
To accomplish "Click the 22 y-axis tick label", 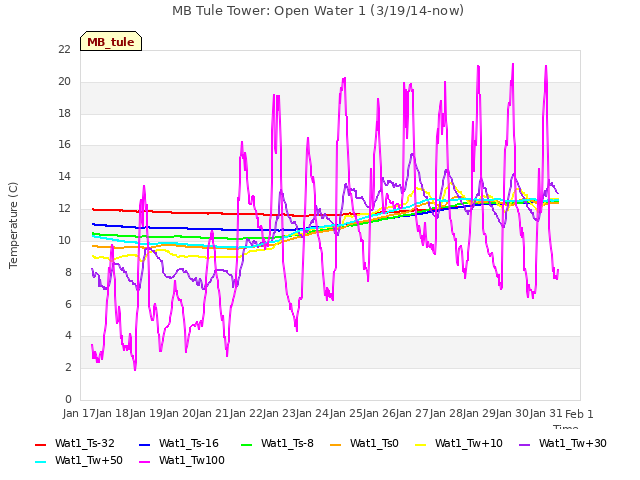I will click(x=64, y=49).
